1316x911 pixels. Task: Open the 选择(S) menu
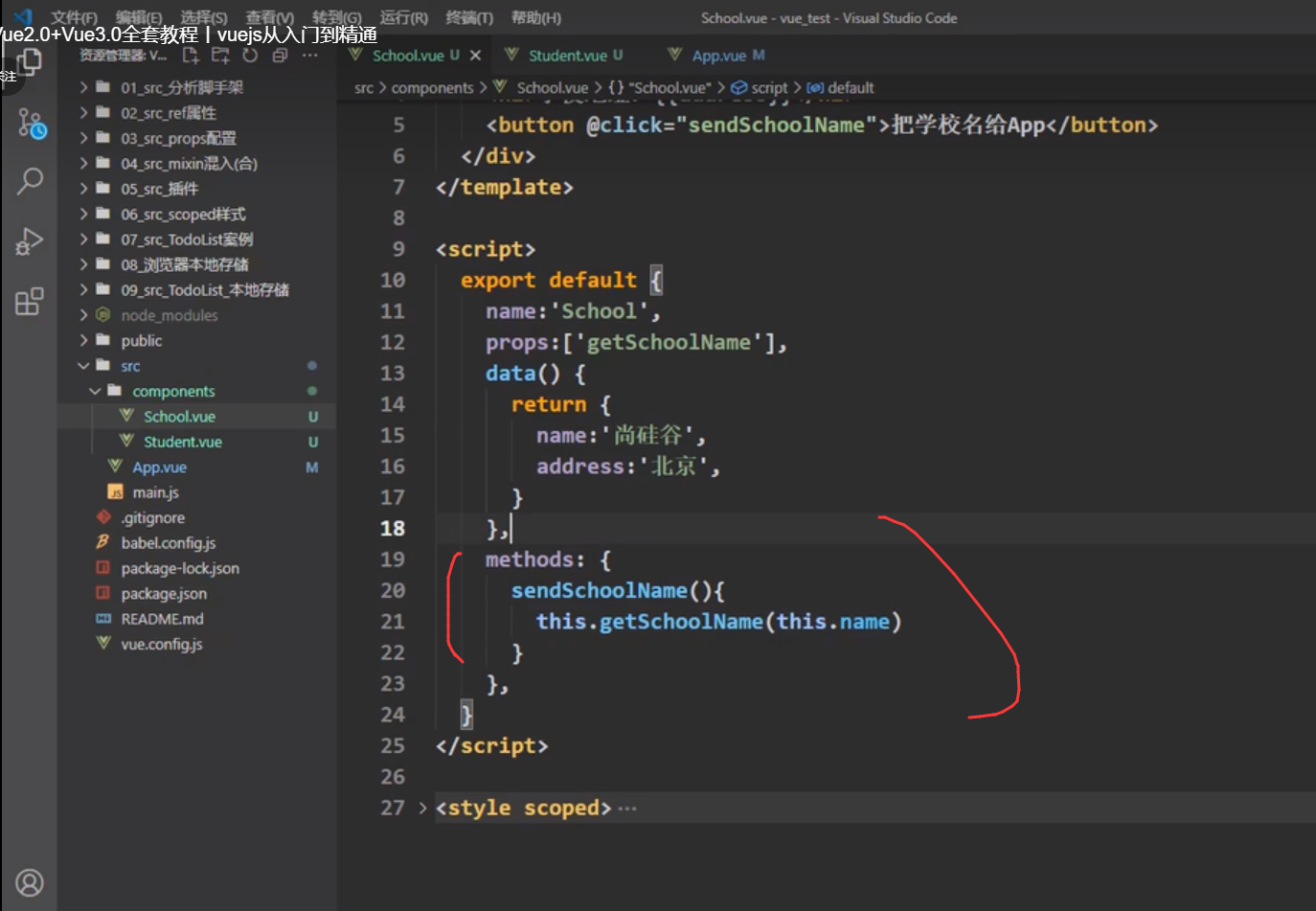(x=204, y=18)
